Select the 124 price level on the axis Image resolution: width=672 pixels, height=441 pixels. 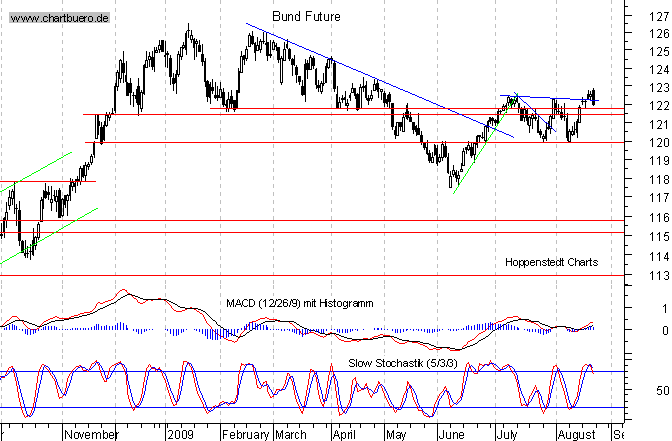[657, 70]
